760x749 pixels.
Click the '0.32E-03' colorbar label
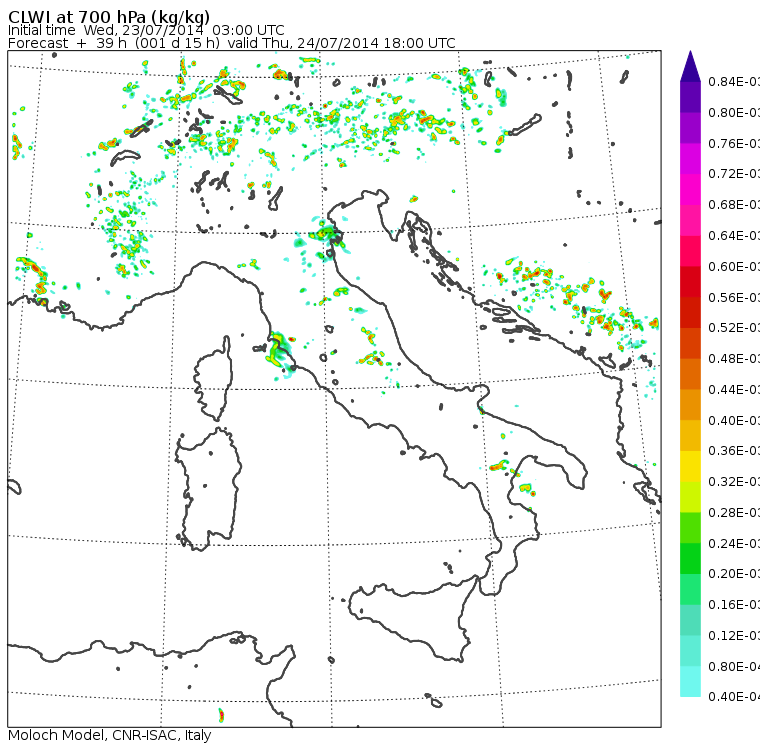(734, 481)
